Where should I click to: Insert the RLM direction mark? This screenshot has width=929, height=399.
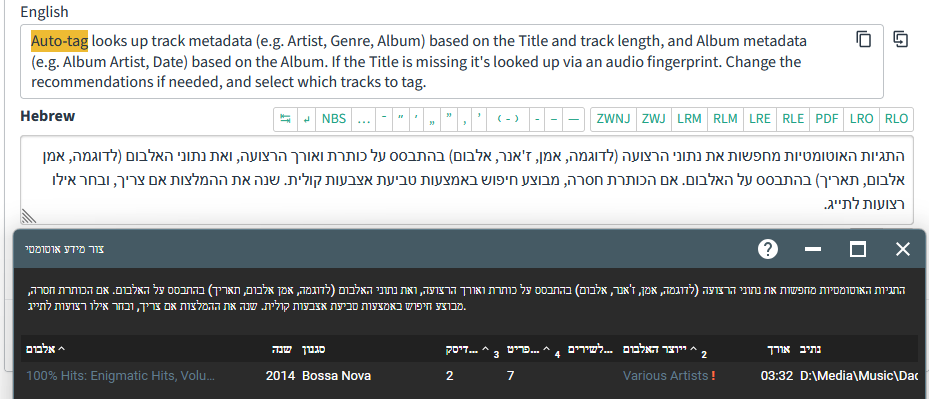click(x=725, y=119)
